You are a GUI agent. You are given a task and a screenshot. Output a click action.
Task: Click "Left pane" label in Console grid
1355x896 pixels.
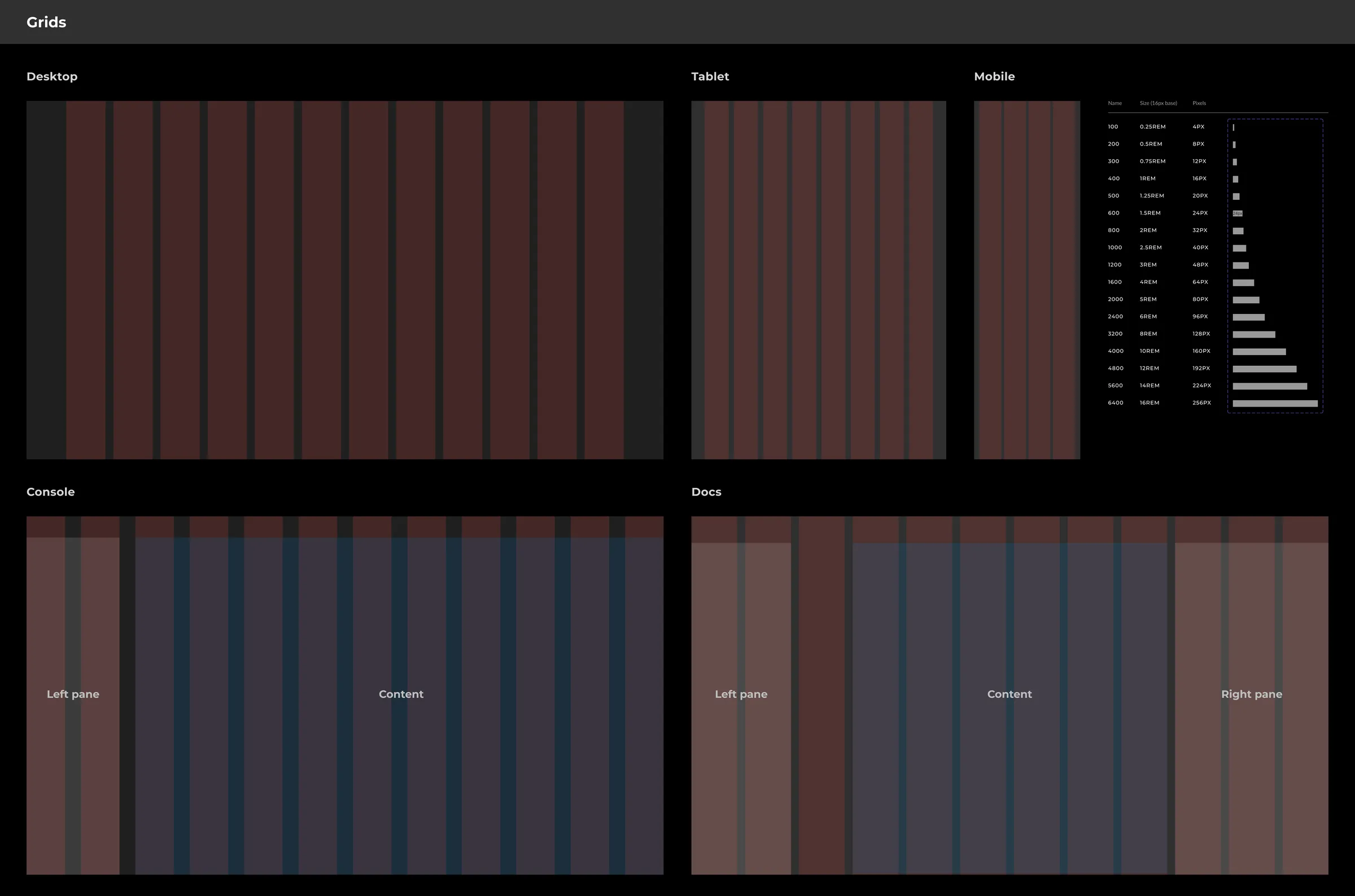pyautogui.click(x=73, y=694)
